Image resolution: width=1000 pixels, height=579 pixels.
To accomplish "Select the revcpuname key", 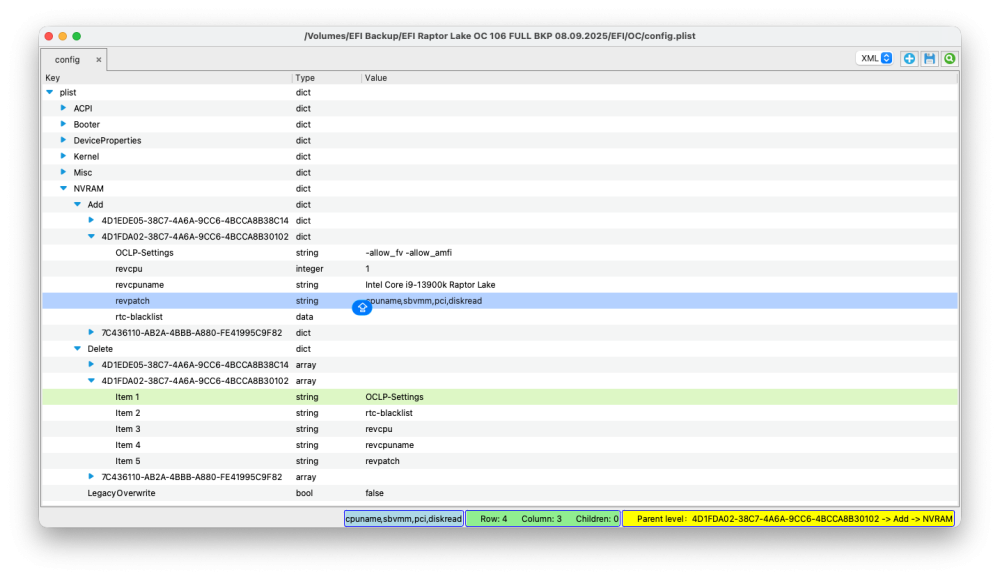I will click(x=140, y=285).
